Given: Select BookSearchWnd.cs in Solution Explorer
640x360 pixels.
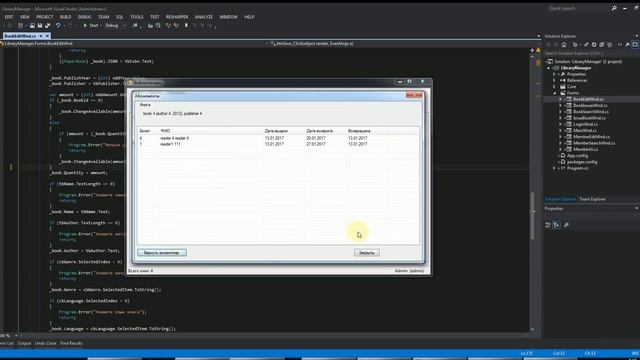Looking at the screenshot, I should [x=591, y=112].
